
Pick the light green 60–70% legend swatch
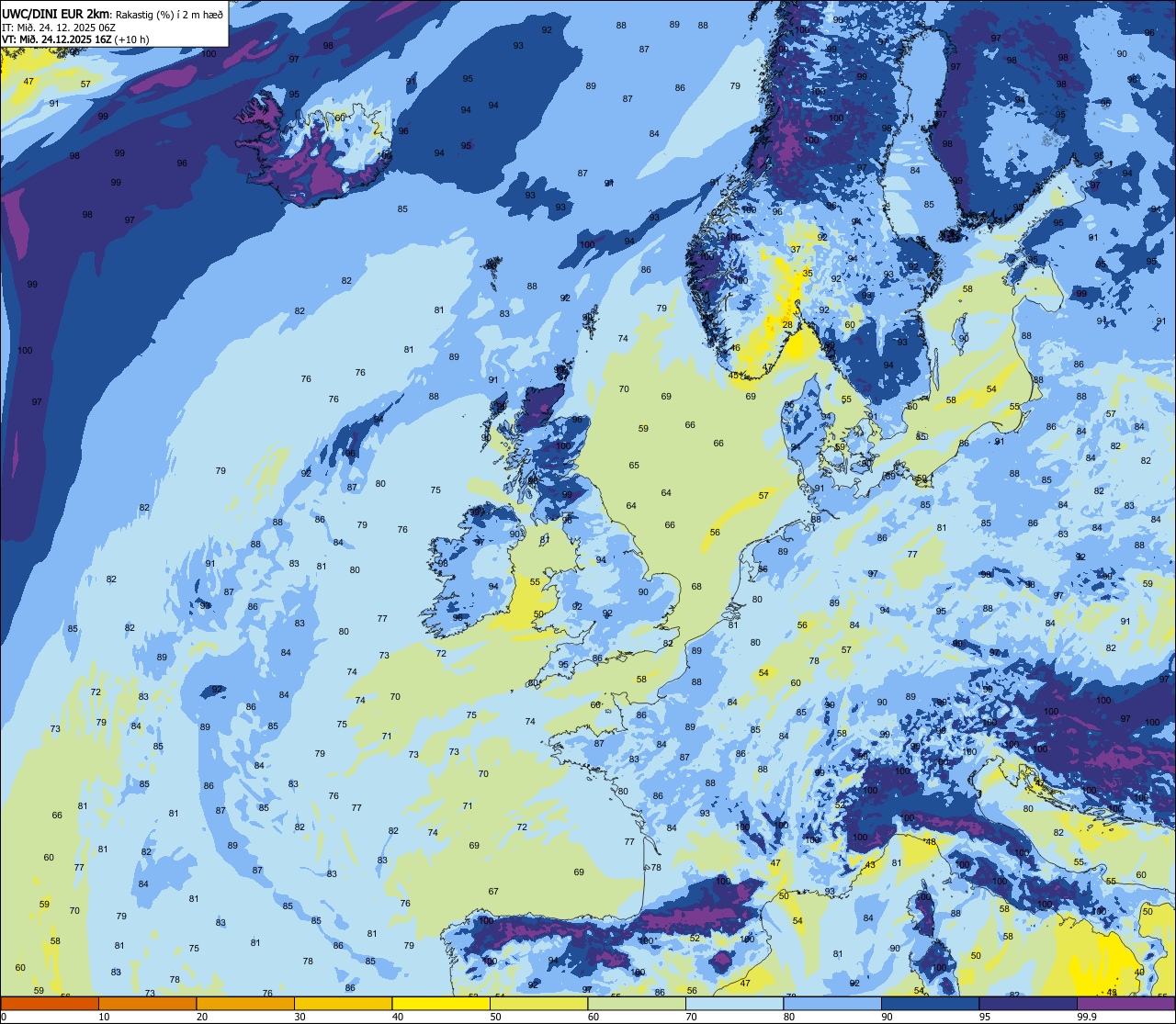637,1003
